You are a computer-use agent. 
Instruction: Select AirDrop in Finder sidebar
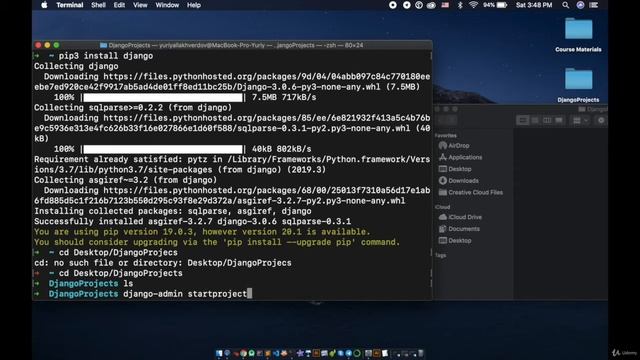(x=454, y=146)
